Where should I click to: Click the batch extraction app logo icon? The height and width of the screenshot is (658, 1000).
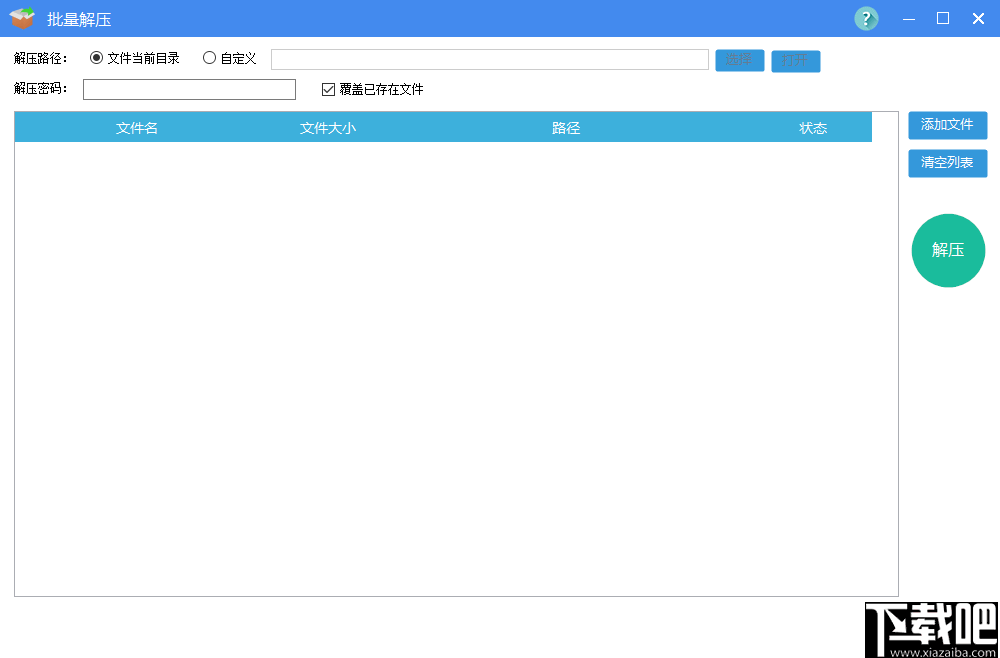point(22,18)
